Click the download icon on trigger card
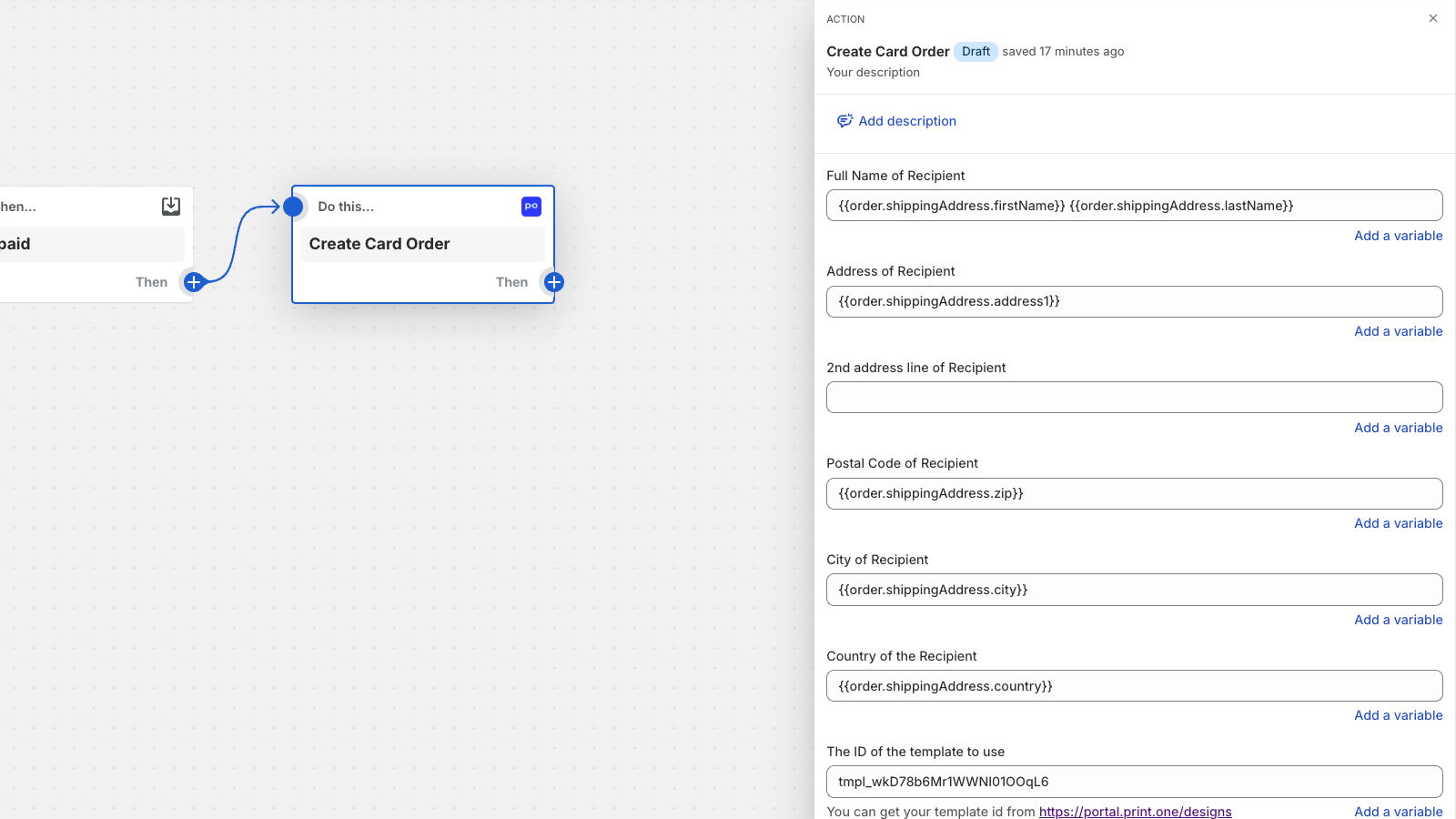This screenshot has height=819, width=1456. pos(171,207)
